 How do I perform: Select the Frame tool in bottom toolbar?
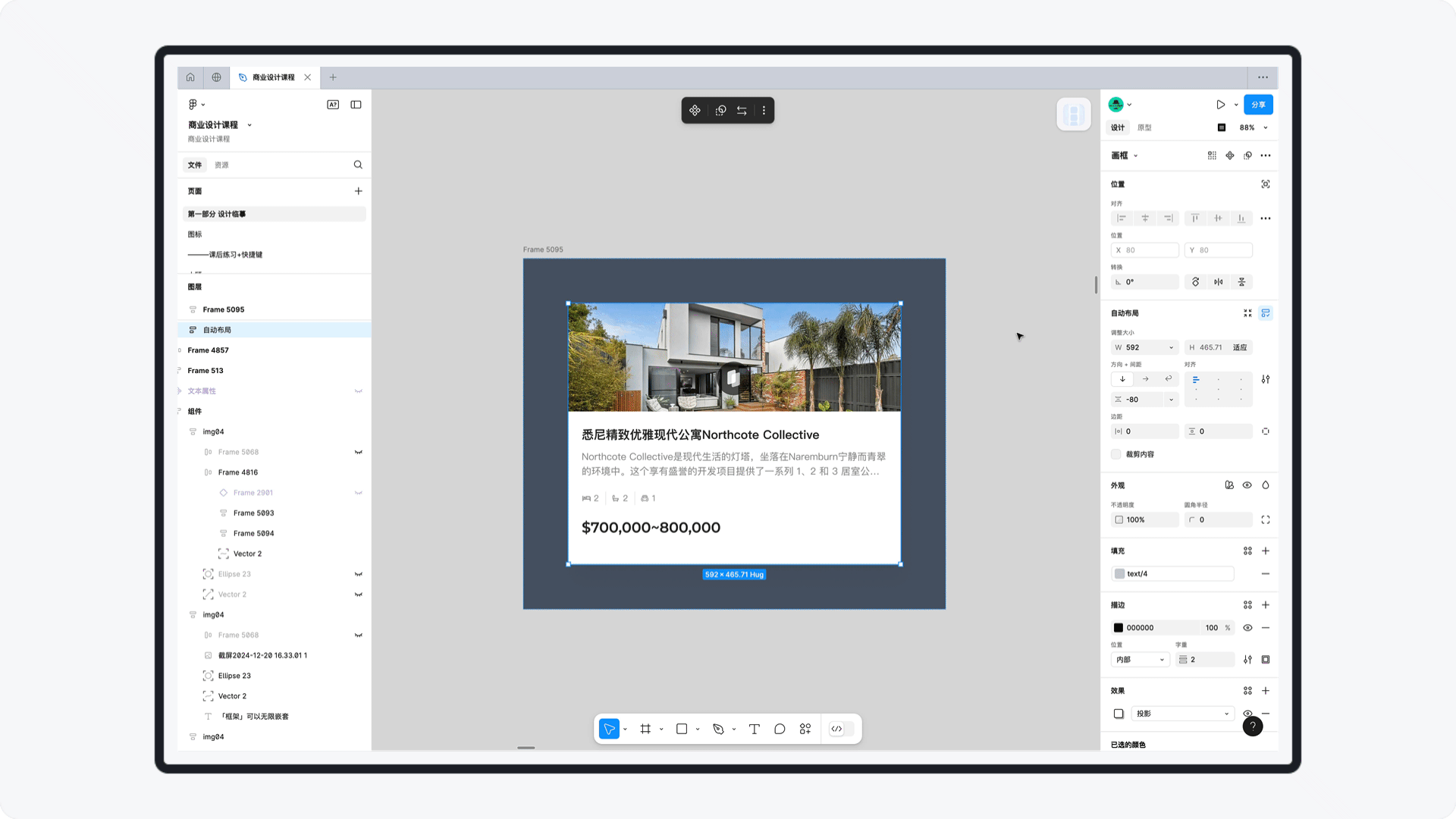coord(645,729)
